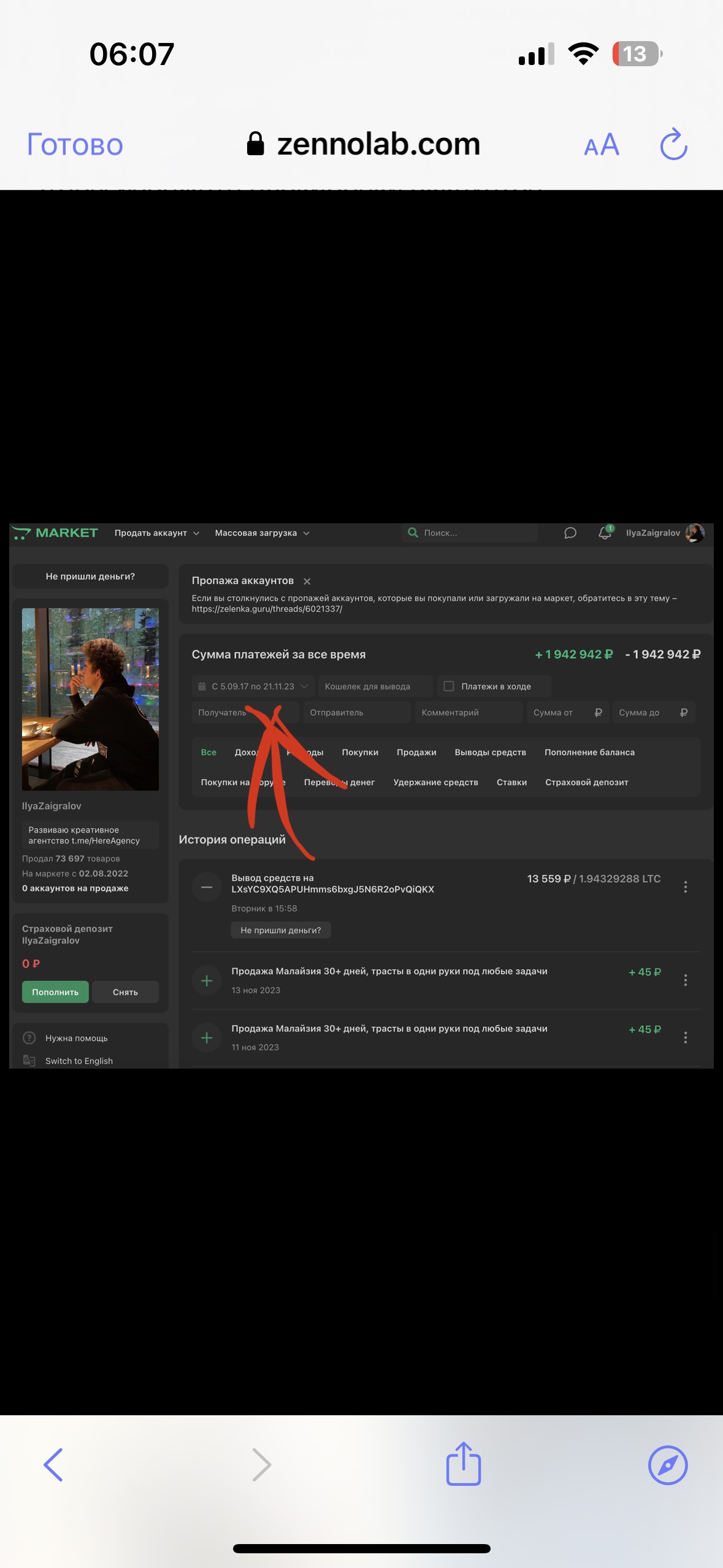Click the plus icon on 13 ноя sale
This screenshot has height=1568, width=723.
pos(207,980)
